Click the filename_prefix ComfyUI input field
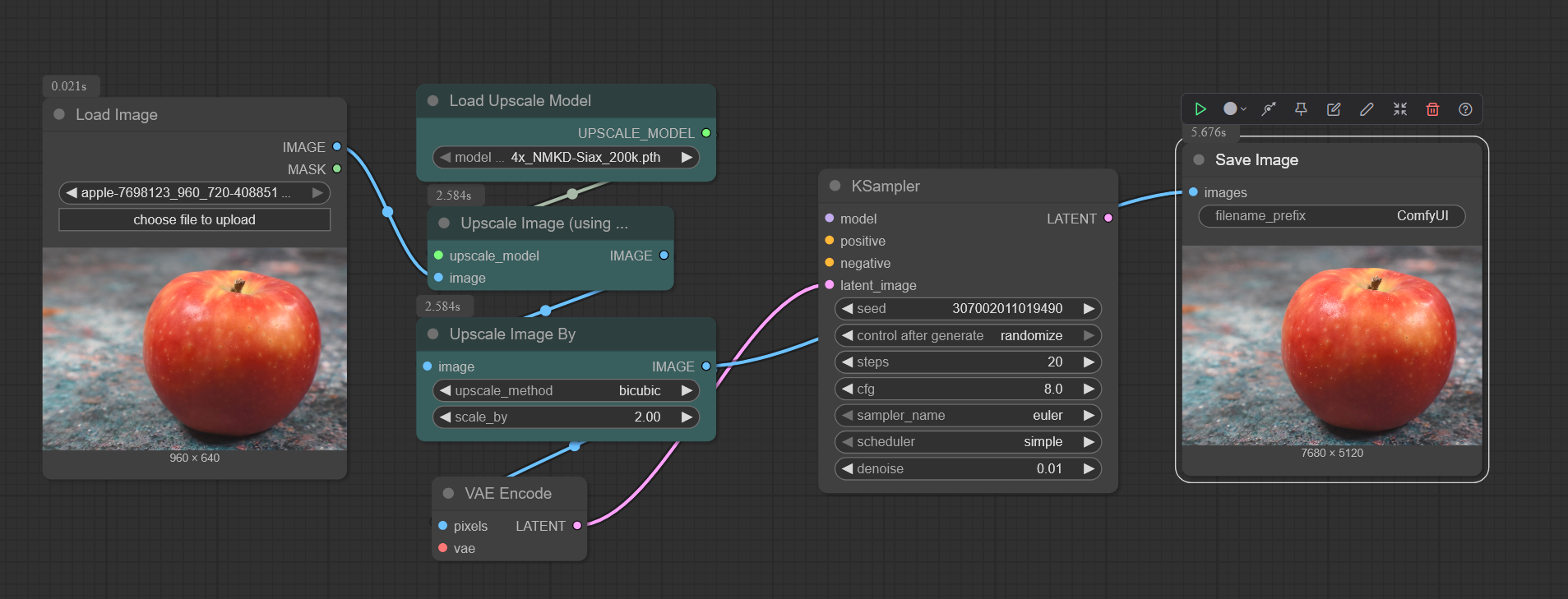Image resolution: width=1568 pixels, height=599 pixels. 1332,215
